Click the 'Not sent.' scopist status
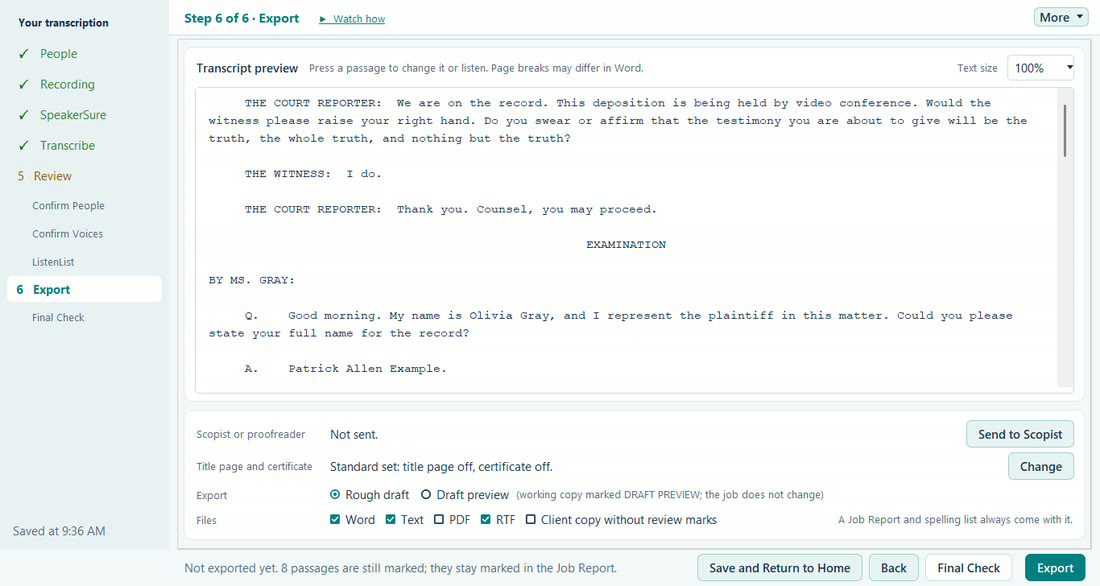 [x=354, y=434]
